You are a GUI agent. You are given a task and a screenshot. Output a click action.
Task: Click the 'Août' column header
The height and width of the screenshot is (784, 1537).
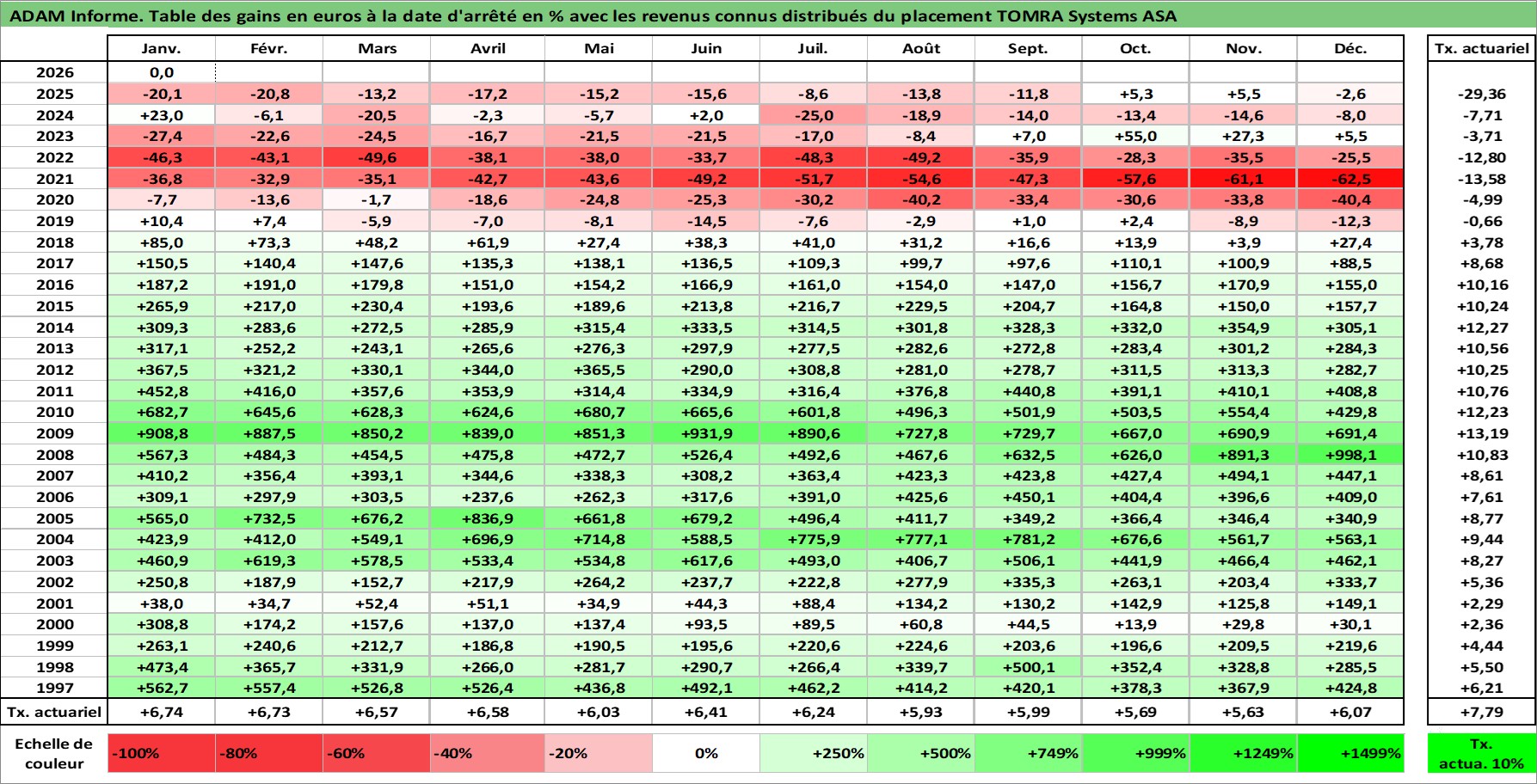tap(921, 49)
